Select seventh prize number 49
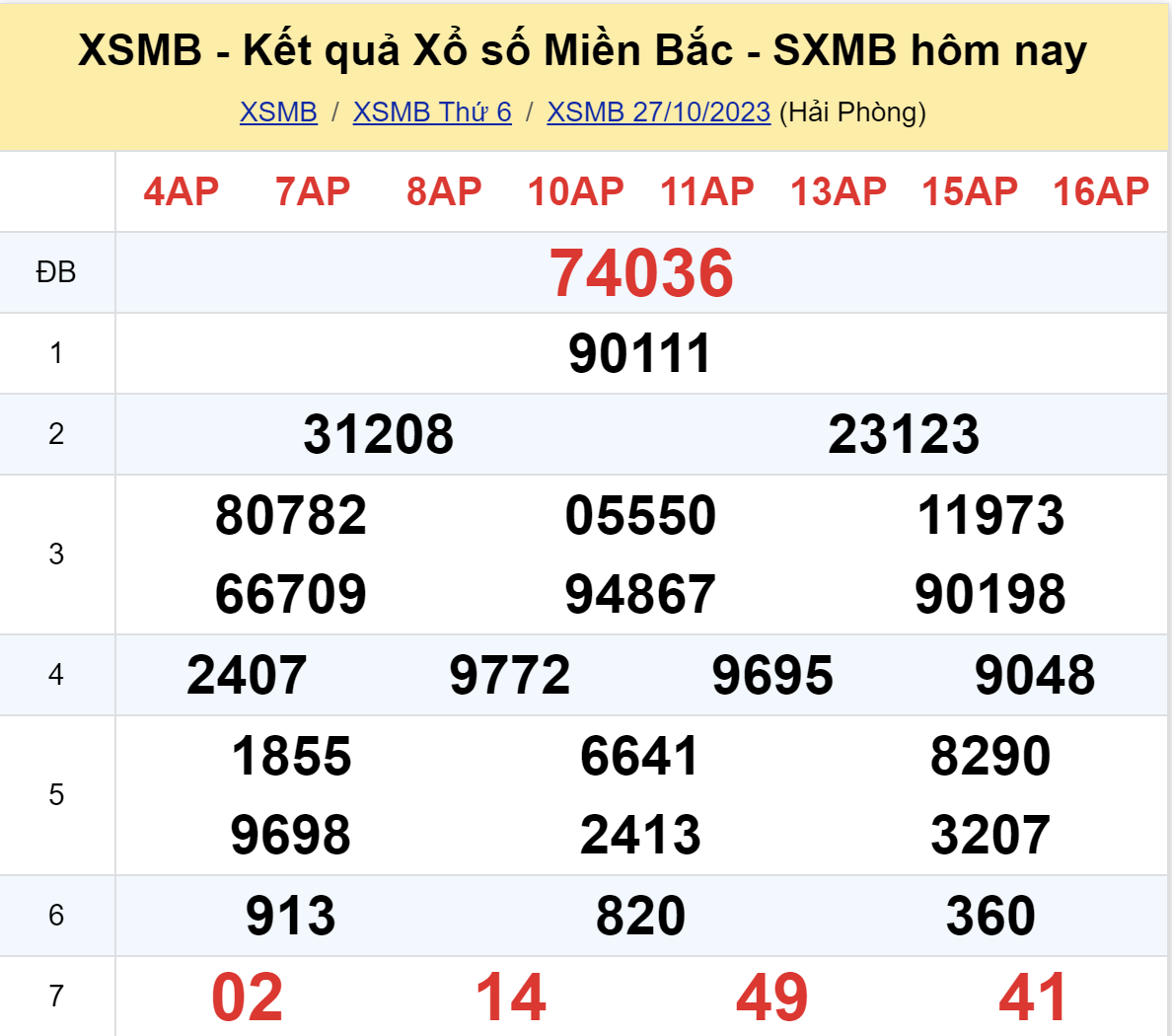This screenshot has height=1036, width=1172. coord(772,998)
